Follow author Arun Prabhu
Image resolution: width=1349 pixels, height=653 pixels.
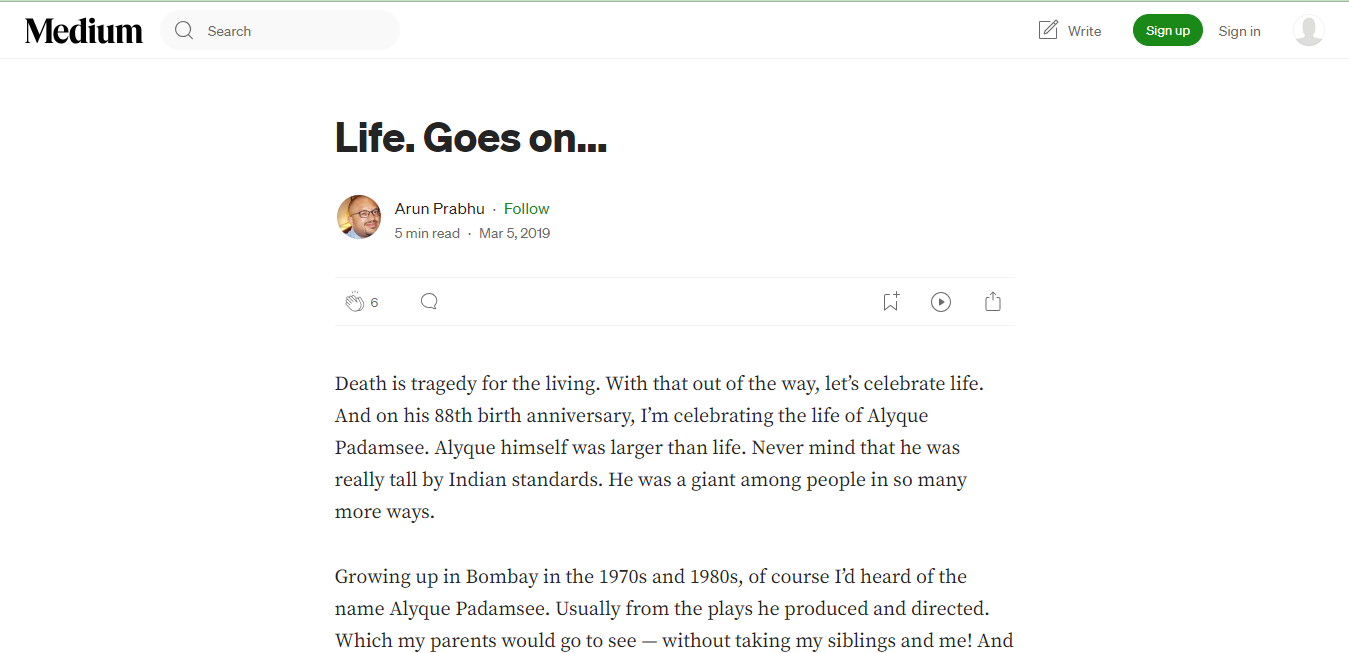tap(526, 209)
